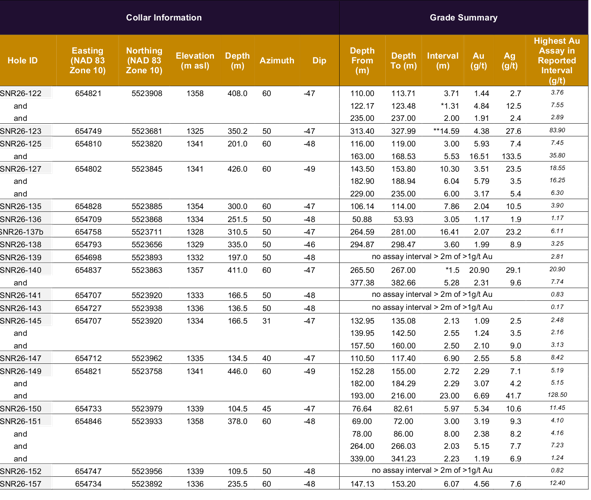
Task: Click hole ID SNR26-122
Action: pos(21,93)
